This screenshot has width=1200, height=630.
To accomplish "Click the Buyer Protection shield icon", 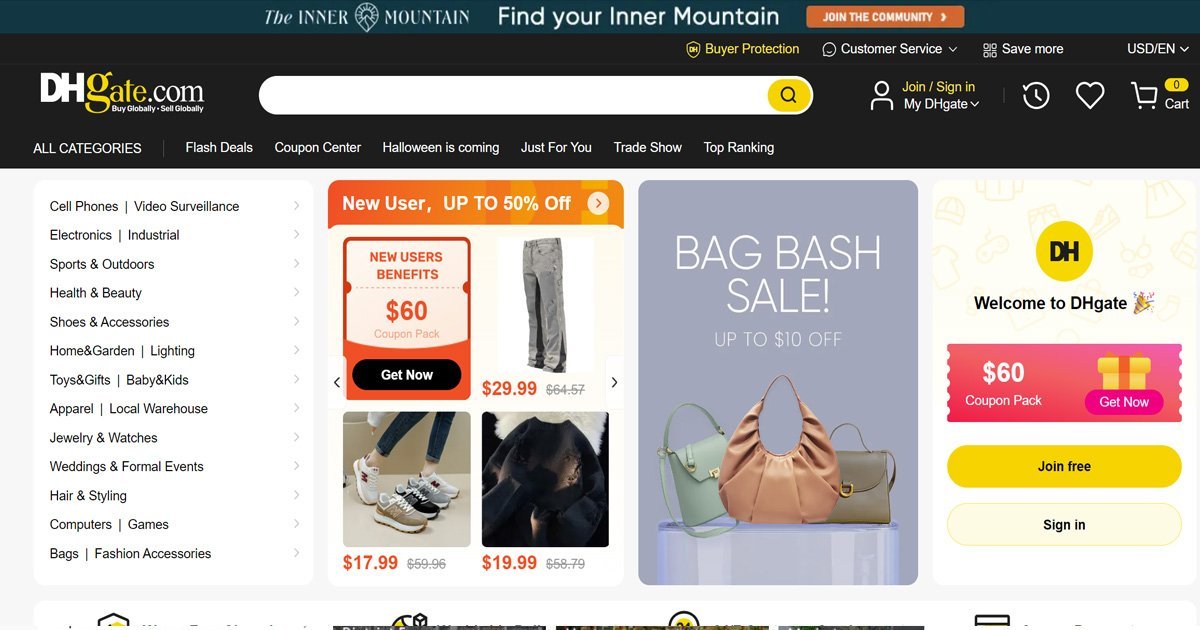I will click(x=693, y=49).
